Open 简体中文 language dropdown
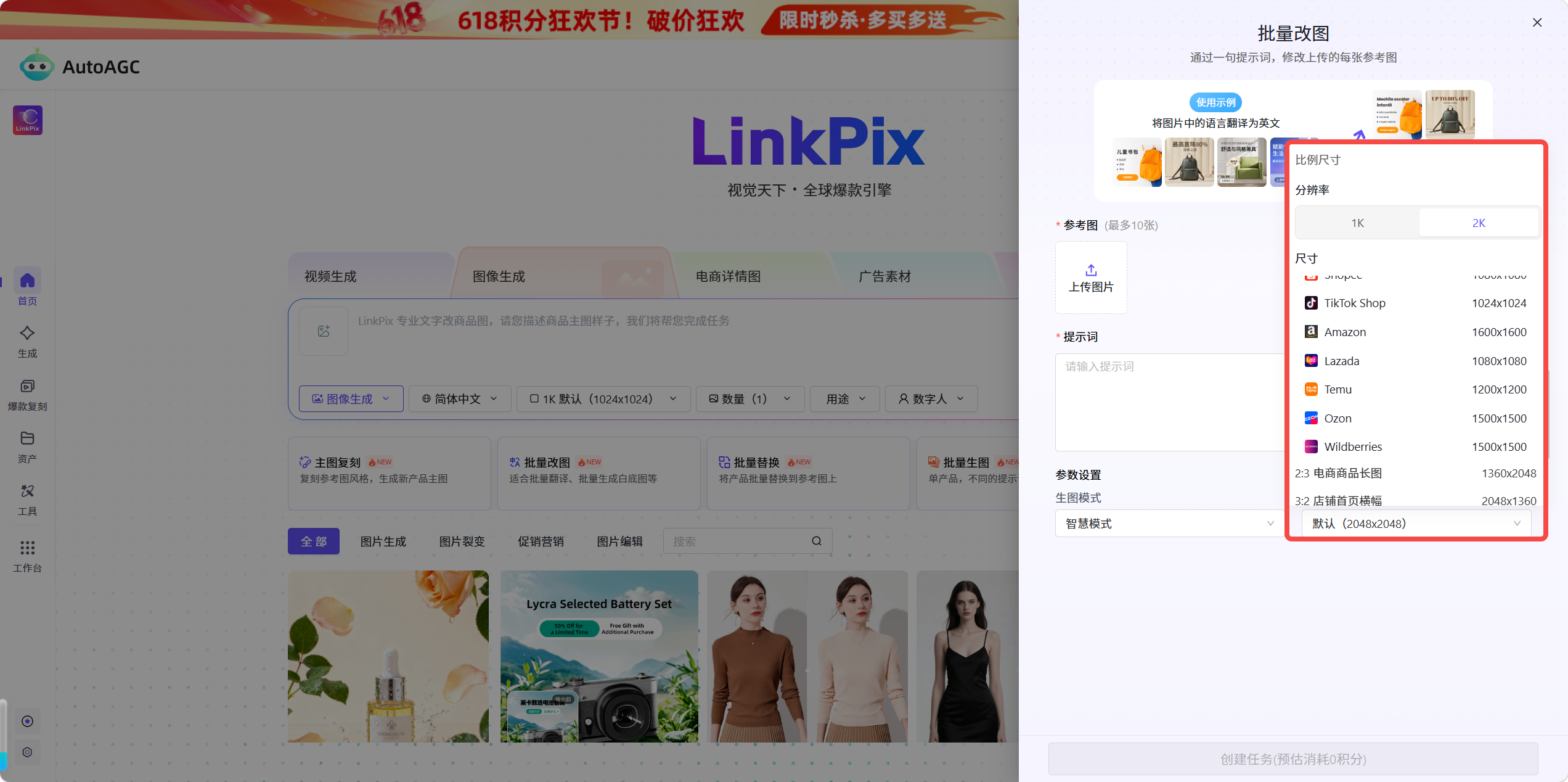The height and width of the screenshot is (782, 1568). coord(460,399)
